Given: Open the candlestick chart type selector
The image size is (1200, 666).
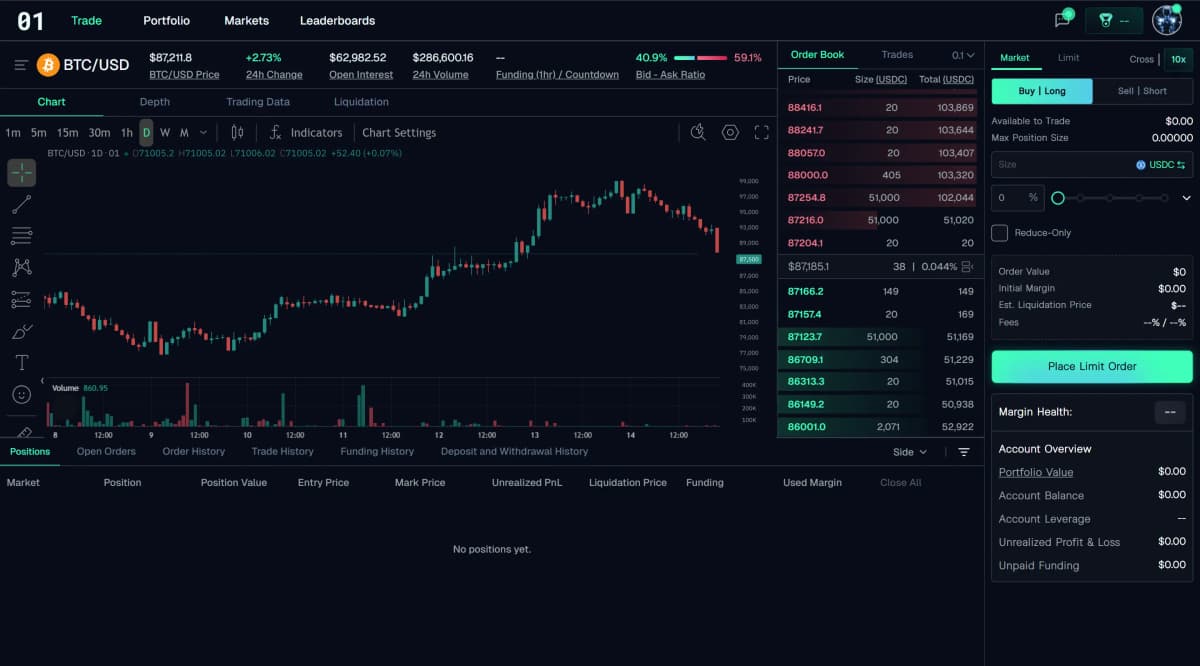Looking at the screenshot, I should 237,132.
